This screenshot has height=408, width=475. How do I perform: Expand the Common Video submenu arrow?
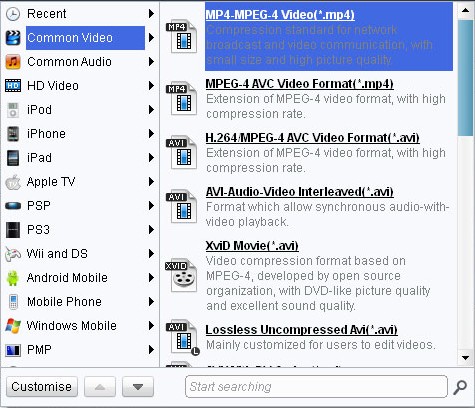(151, 38)
